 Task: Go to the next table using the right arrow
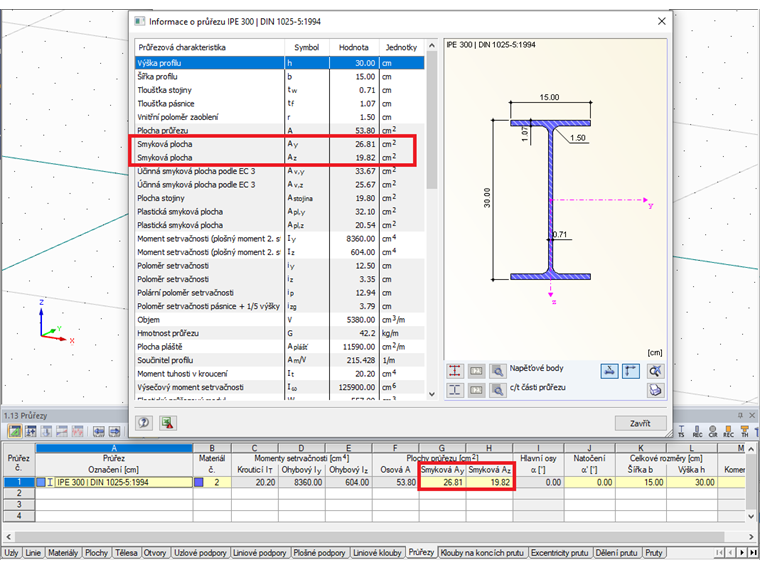pos(115,431)
